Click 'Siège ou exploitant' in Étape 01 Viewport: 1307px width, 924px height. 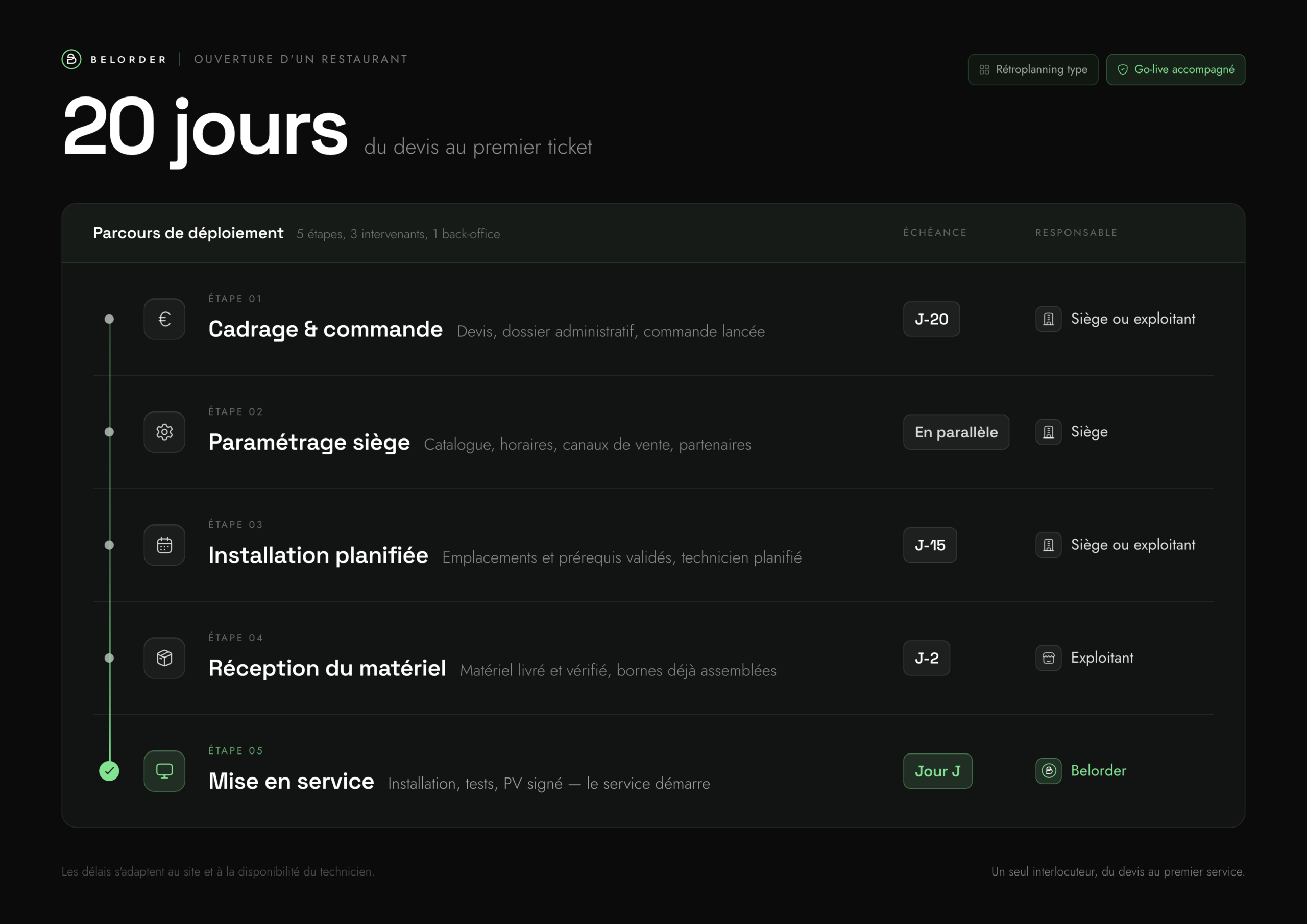tap(1133, 319)
